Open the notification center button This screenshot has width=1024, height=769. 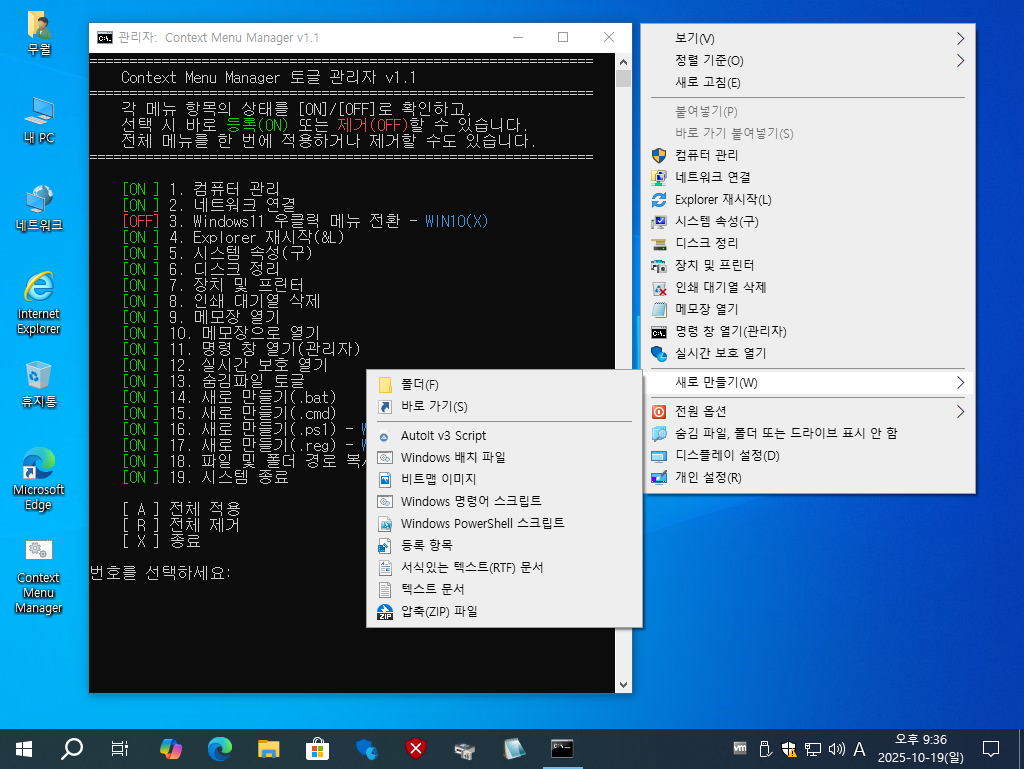pos(991,749)
